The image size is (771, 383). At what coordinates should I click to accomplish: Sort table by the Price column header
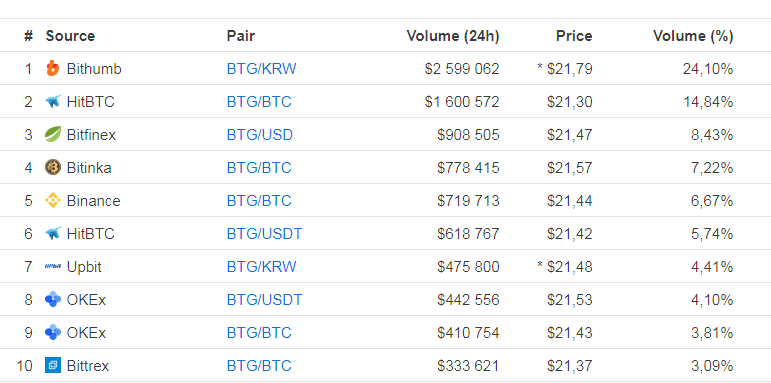tap(574, 36)
